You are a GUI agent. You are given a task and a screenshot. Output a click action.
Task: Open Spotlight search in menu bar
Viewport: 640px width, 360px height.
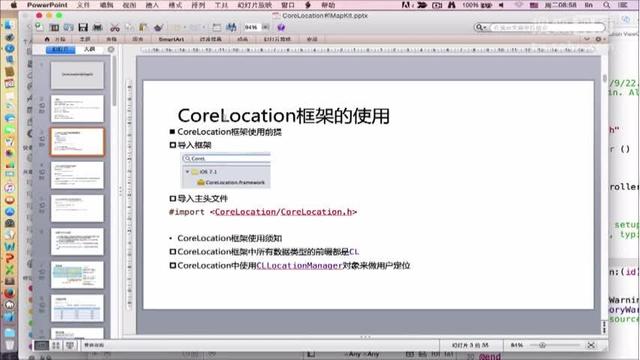(607, 5)
